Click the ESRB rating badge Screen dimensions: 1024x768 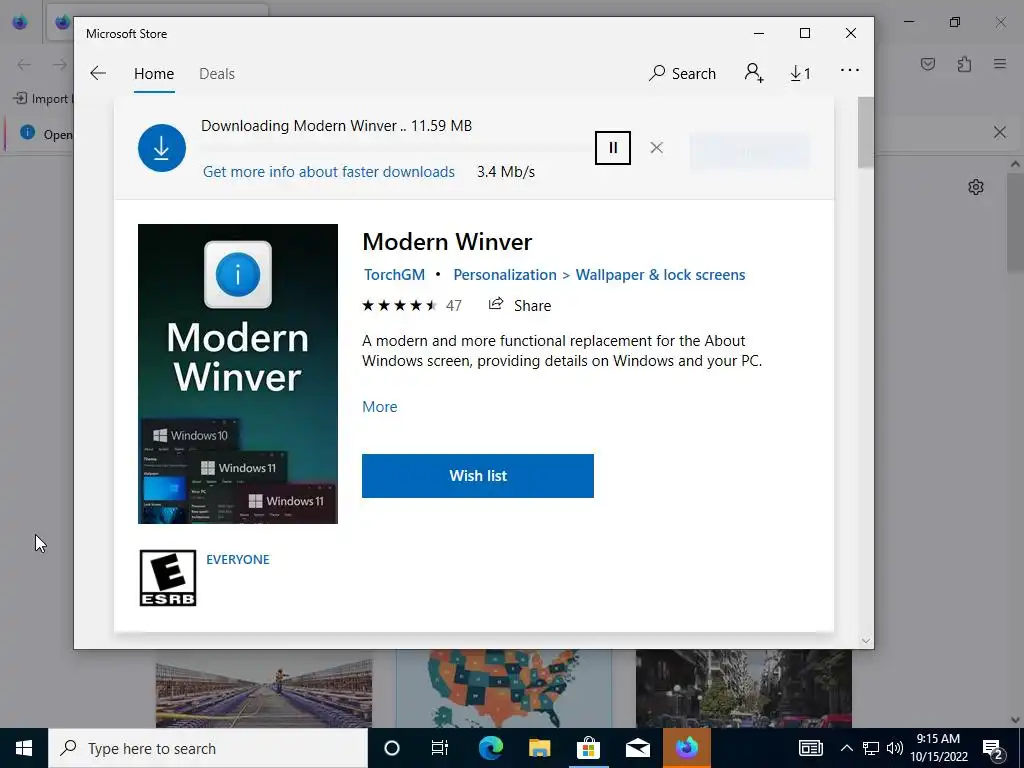(x=168, y=578)
